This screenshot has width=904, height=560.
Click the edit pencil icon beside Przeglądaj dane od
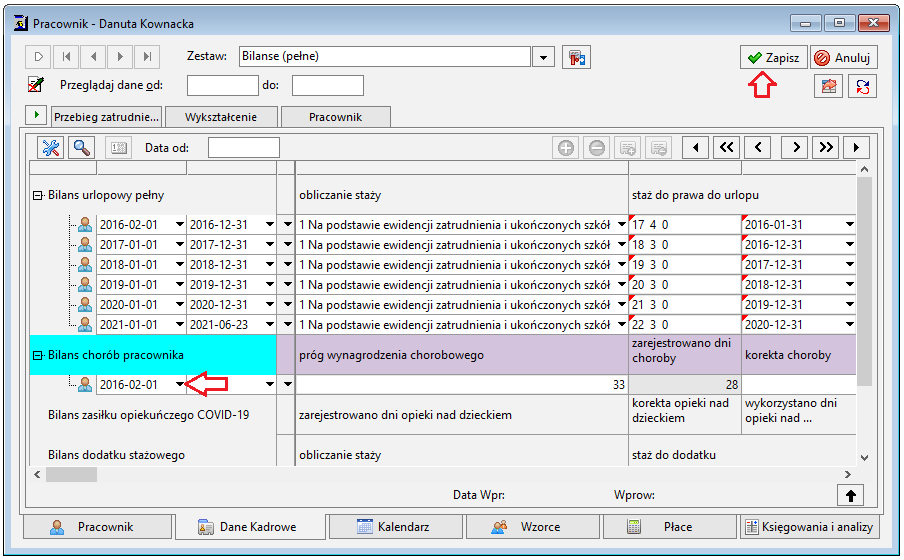36,85
